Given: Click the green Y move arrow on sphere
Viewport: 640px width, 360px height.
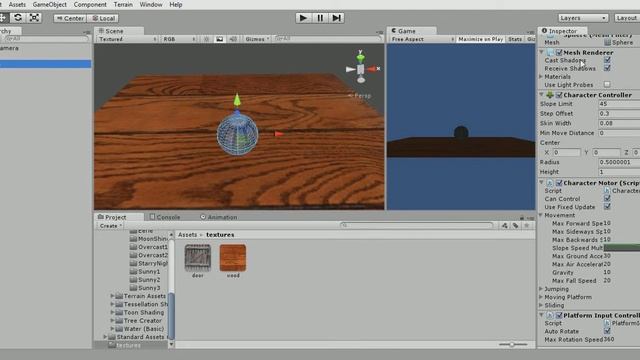Looking at the screenshot, I should [x=237, y=100].
